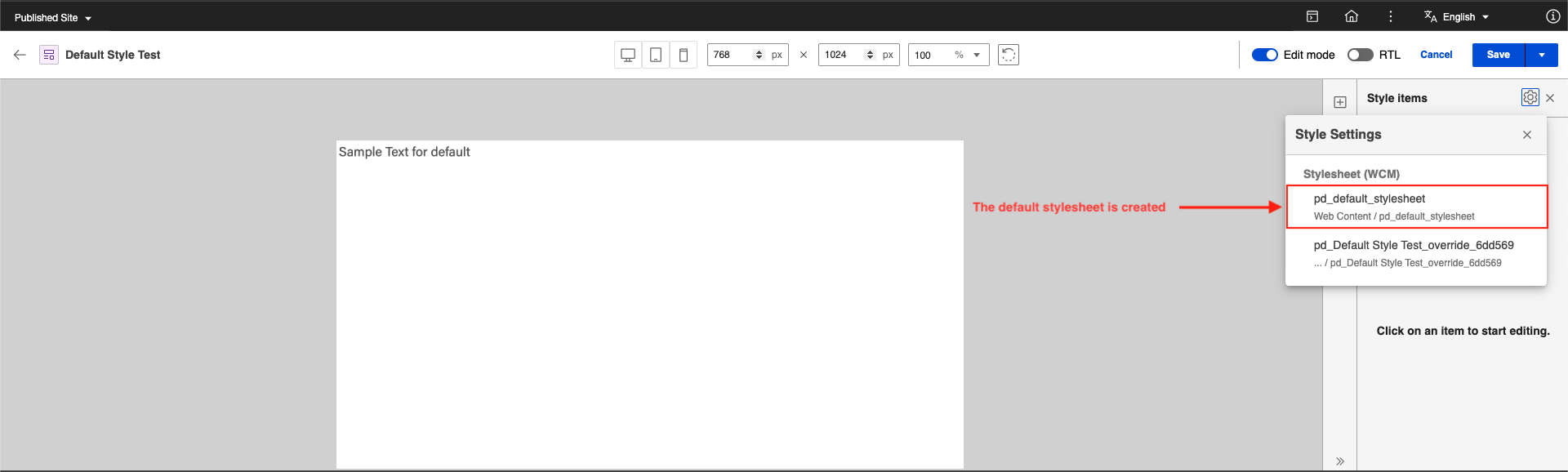The width and height of the screenshot is (1568, 472).
Task: Switch to mobile phone preview
Action: tap(684, 55)
